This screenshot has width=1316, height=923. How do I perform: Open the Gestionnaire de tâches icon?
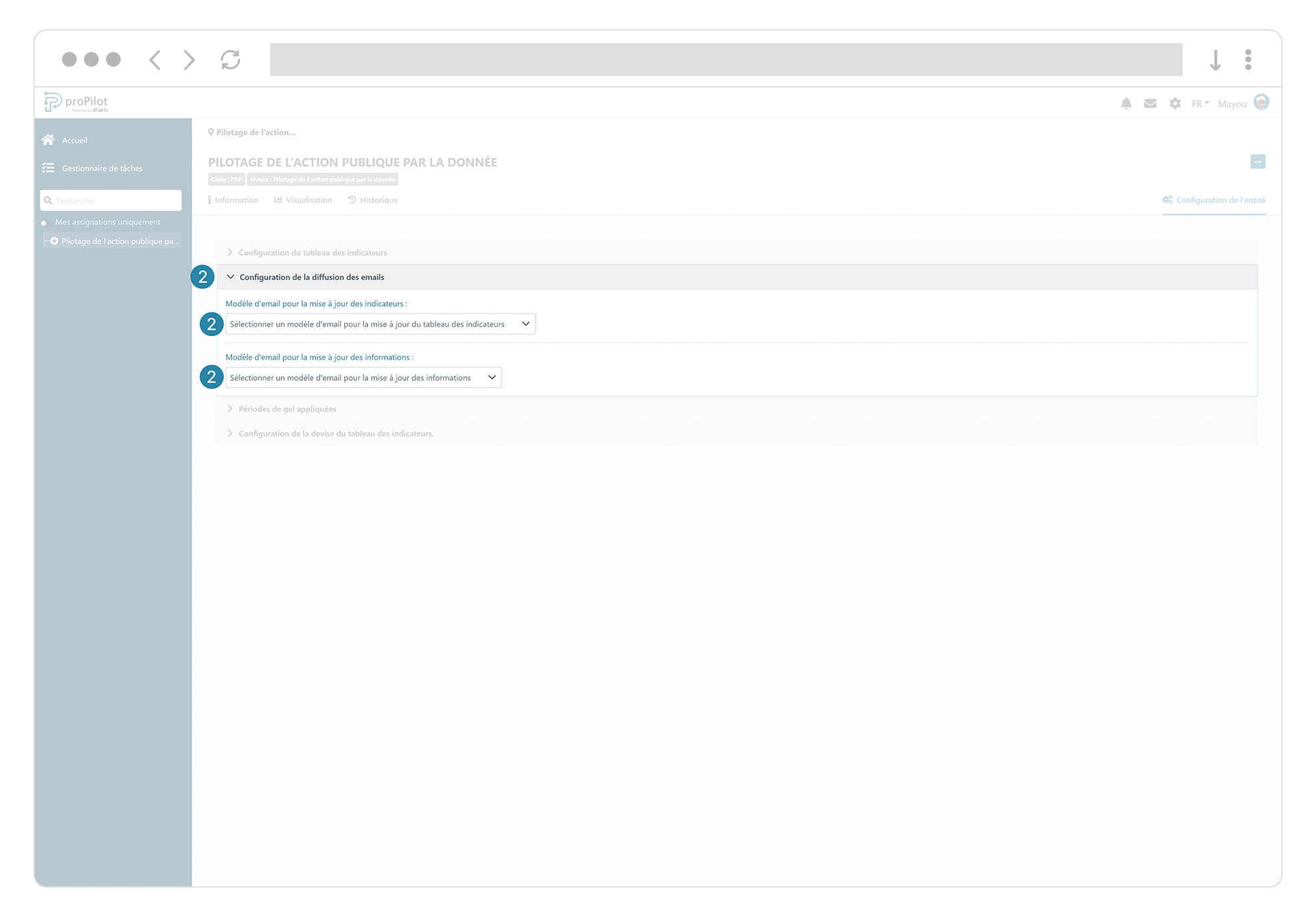[48, 167]
